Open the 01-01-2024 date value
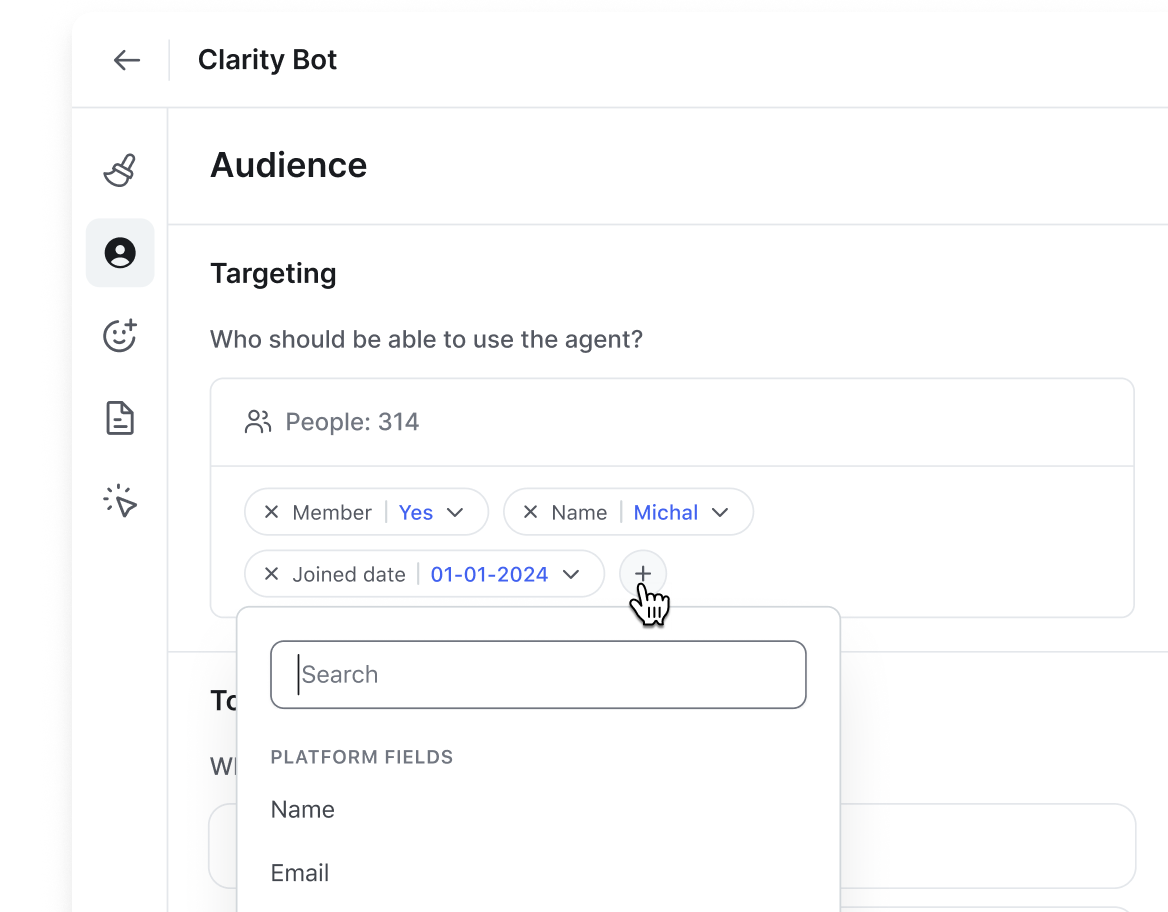Viewport: 1168px width, 912px height. pyautogui.click(x=489, y=574)
